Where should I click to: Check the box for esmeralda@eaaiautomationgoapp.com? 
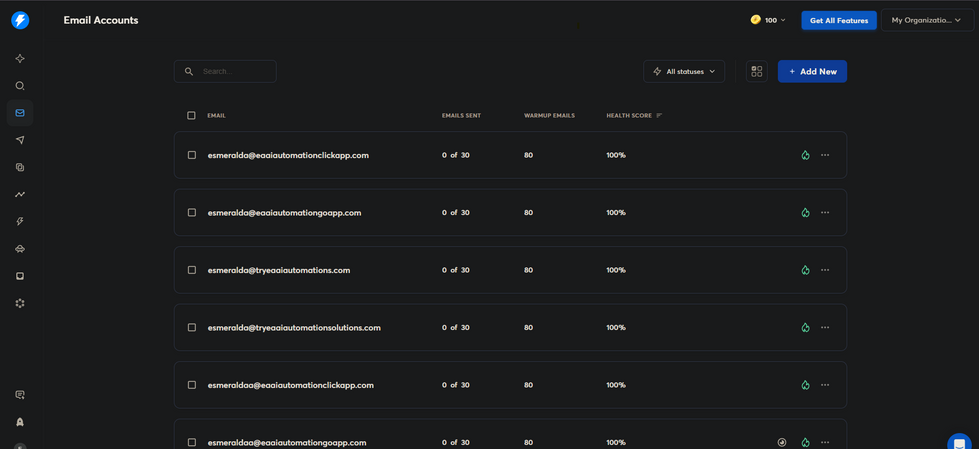pyautogui.click(x=192, y=213)
